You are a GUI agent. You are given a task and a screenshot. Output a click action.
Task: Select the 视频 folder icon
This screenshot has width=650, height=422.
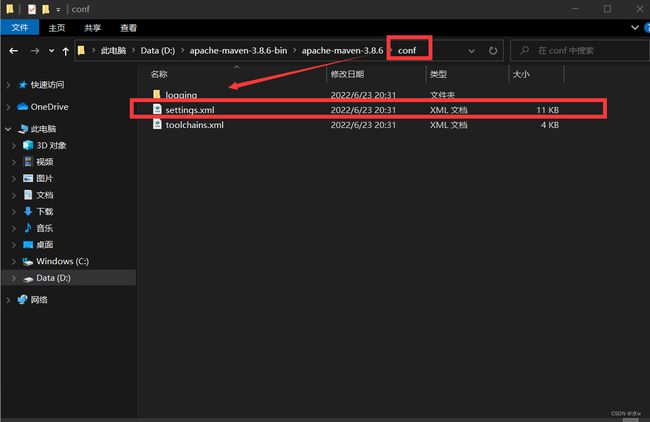[28, 162]
